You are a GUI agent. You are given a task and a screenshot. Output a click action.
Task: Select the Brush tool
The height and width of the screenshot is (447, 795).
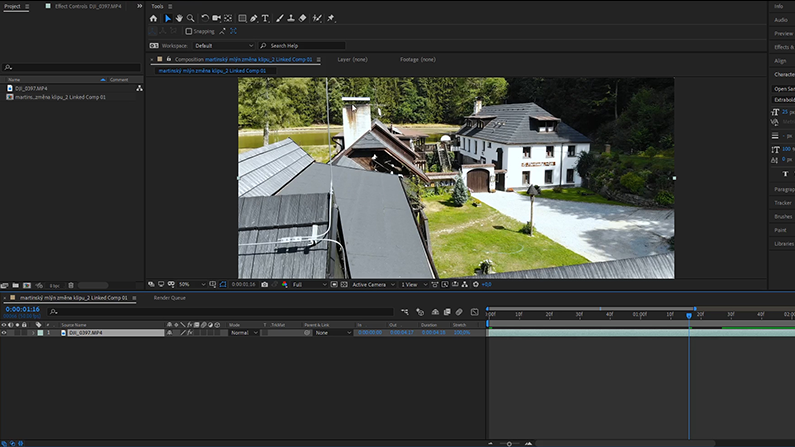point(279,18)
